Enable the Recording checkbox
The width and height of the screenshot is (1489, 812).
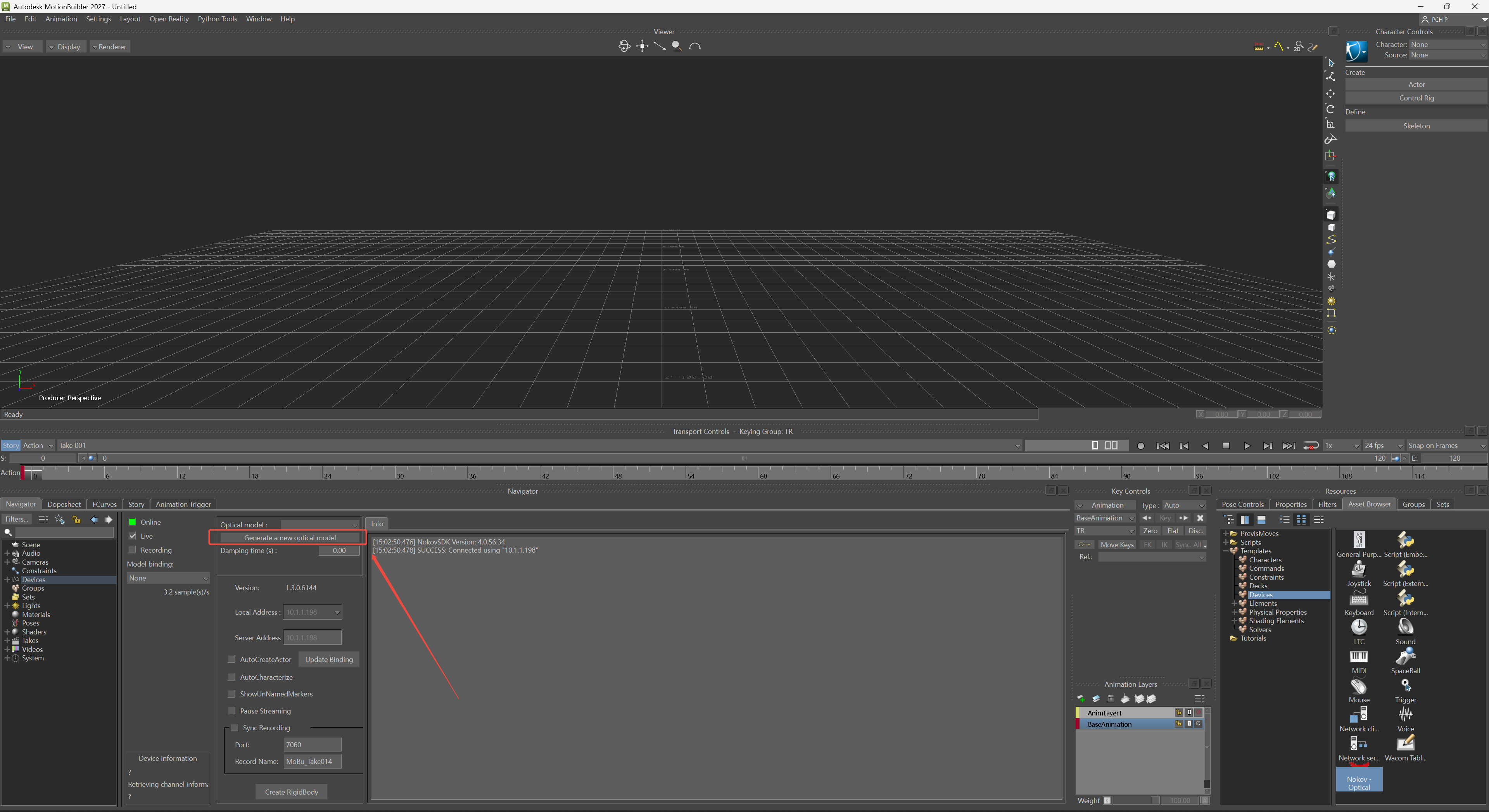[132, 549]
